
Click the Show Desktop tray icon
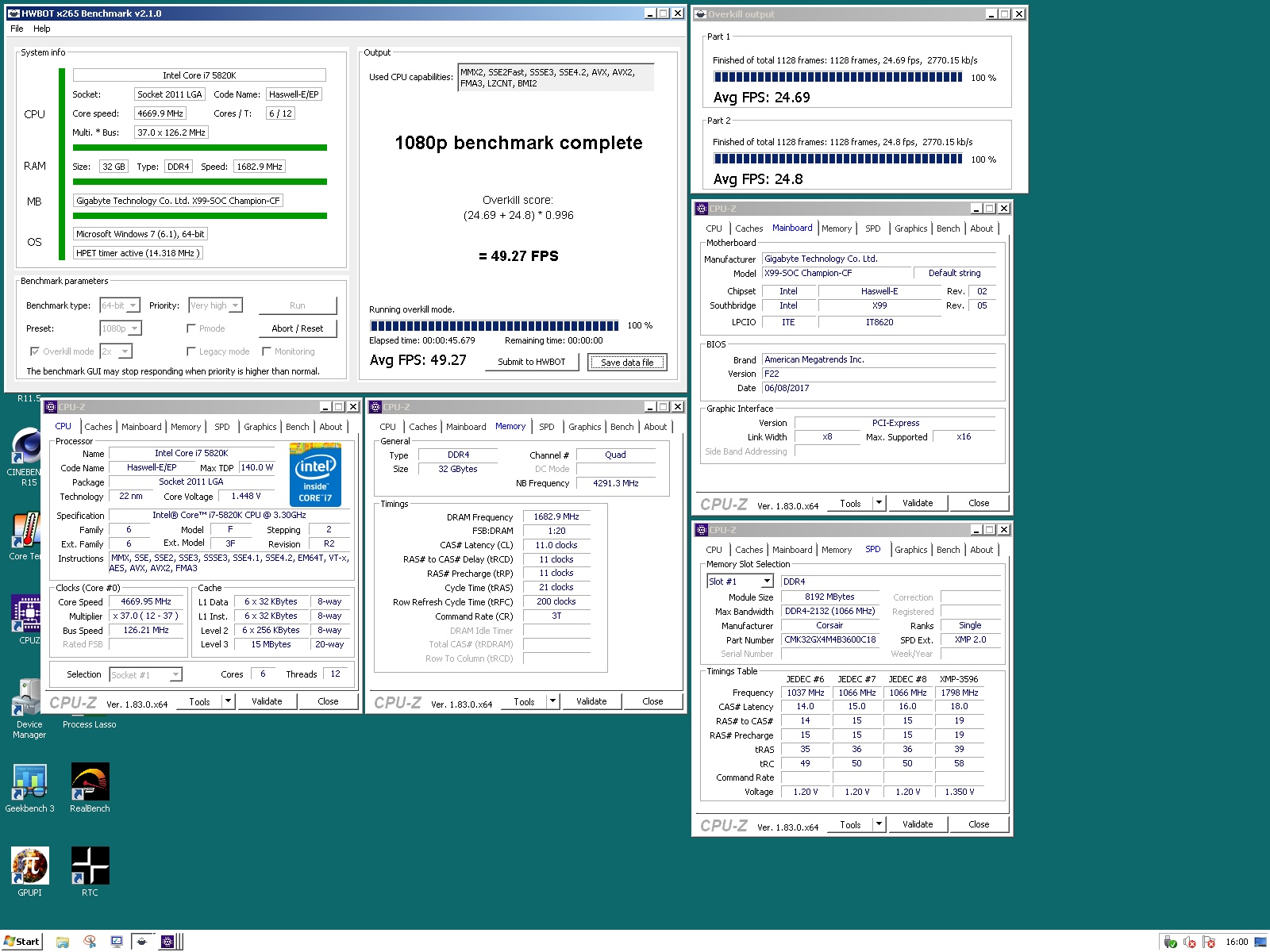pyautogui.click(x=1260, y=942)
